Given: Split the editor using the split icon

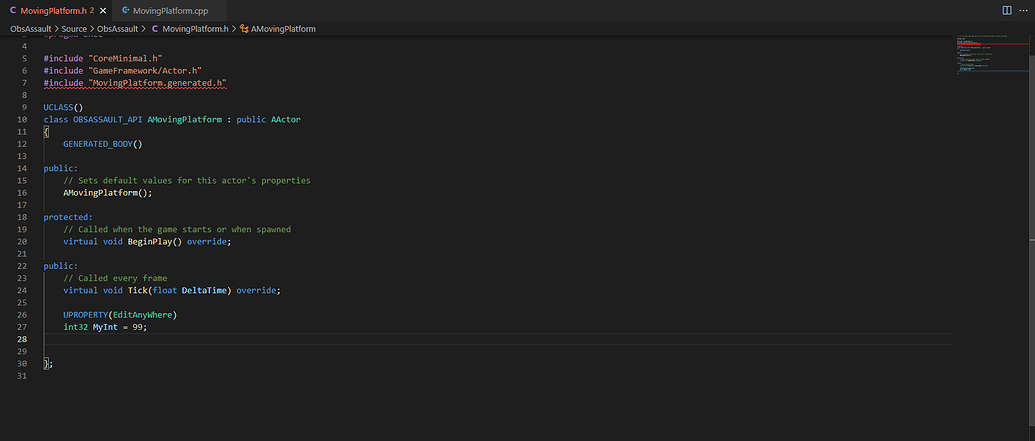Looking at the screenshot, I should [1007, 11].
